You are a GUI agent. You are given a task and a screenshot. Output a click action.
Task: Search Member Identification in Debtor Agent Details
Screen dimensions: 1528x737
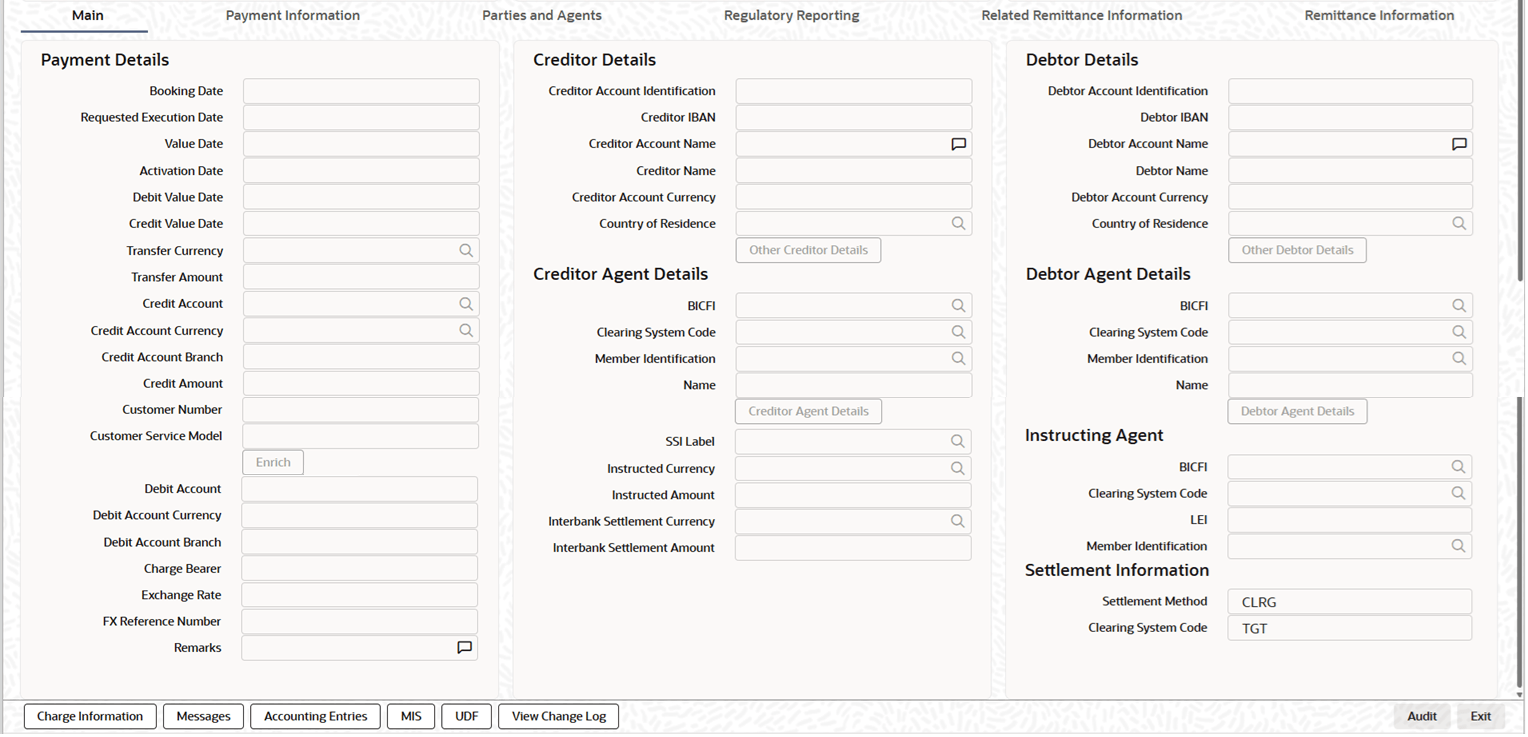(1459, 358)
